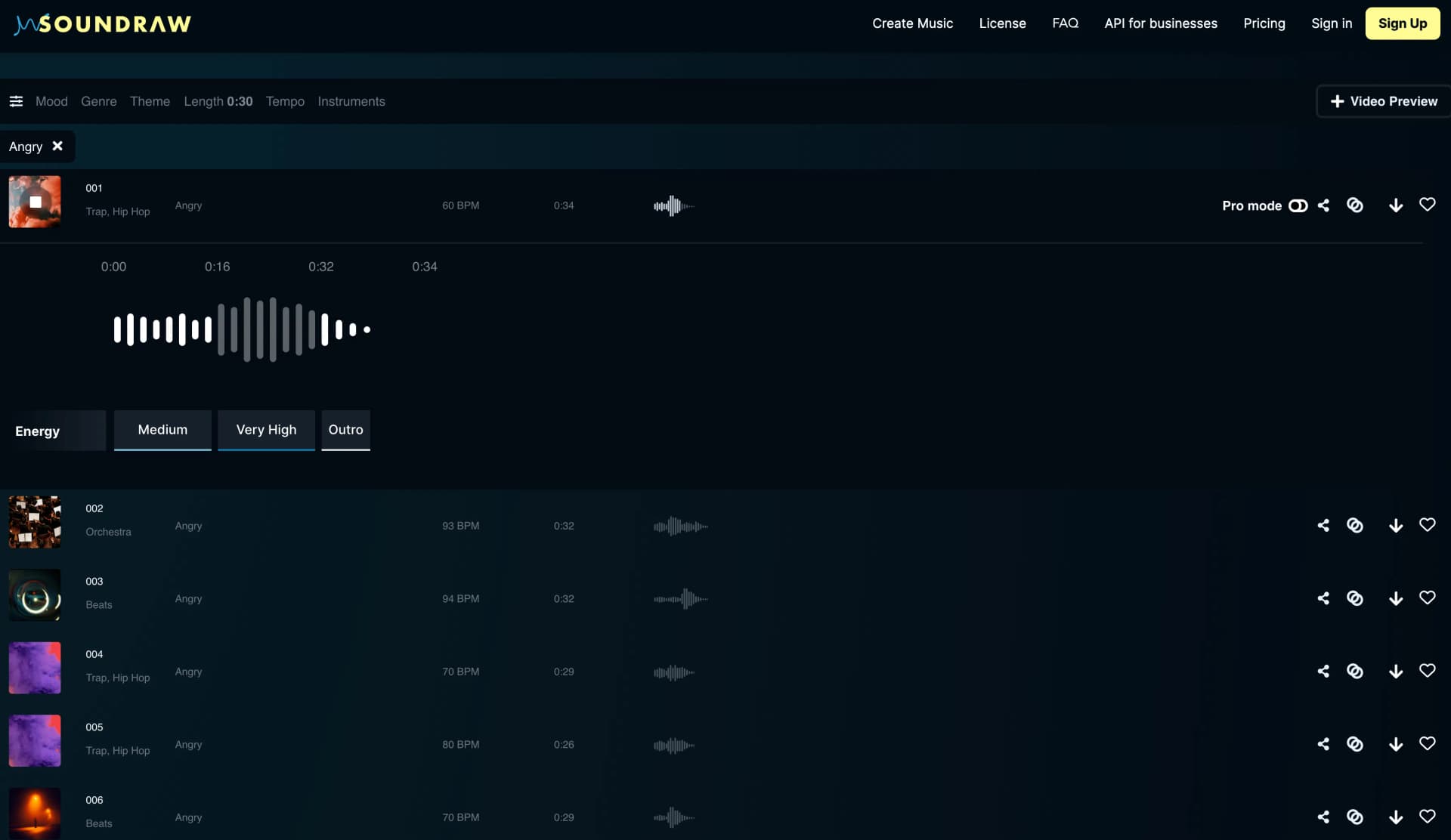Share track 001
Image resolution: width=1451 pixels, height=840 pixels.
tap(1323, 205)
